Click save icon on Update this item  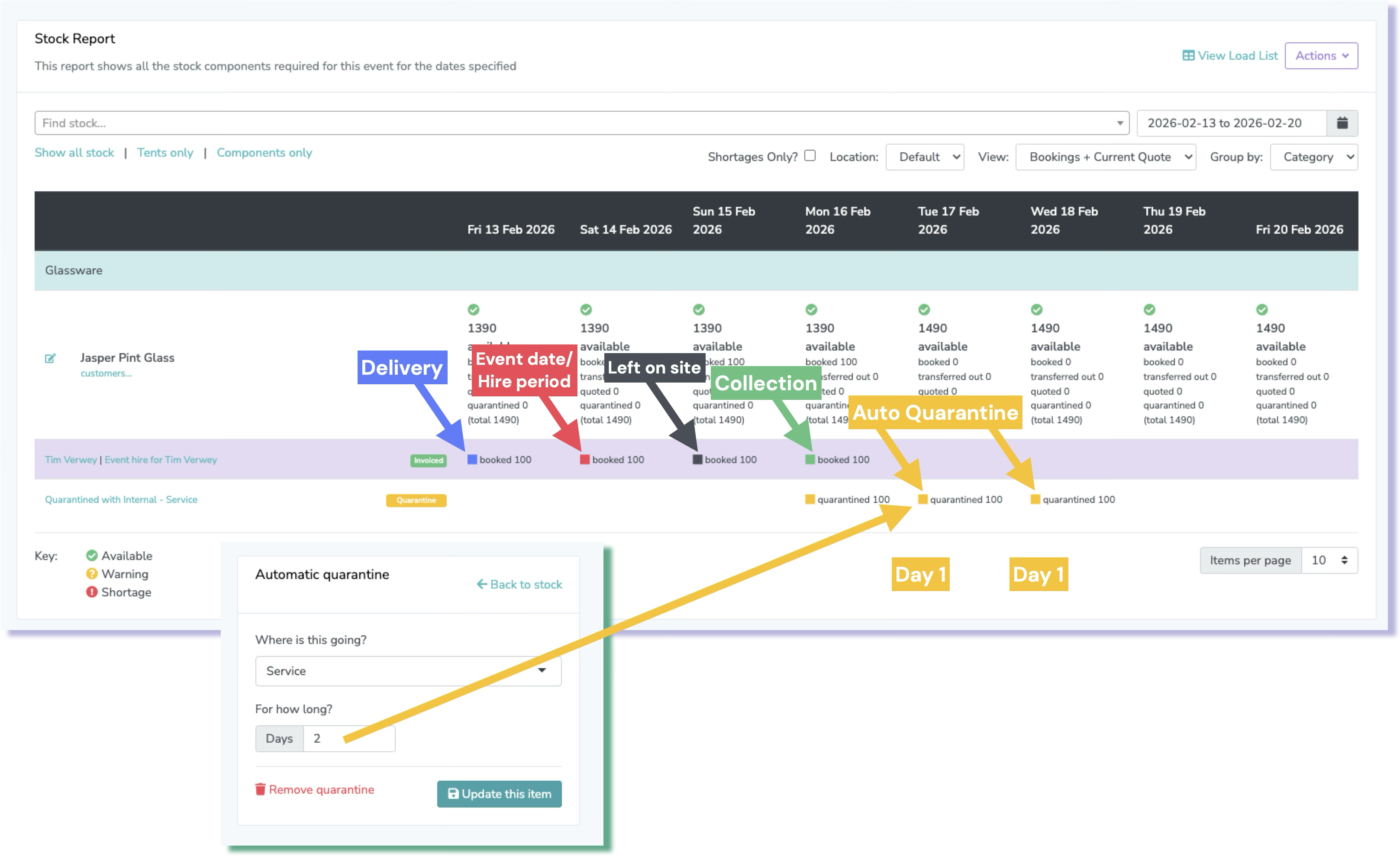click(453, 794)
